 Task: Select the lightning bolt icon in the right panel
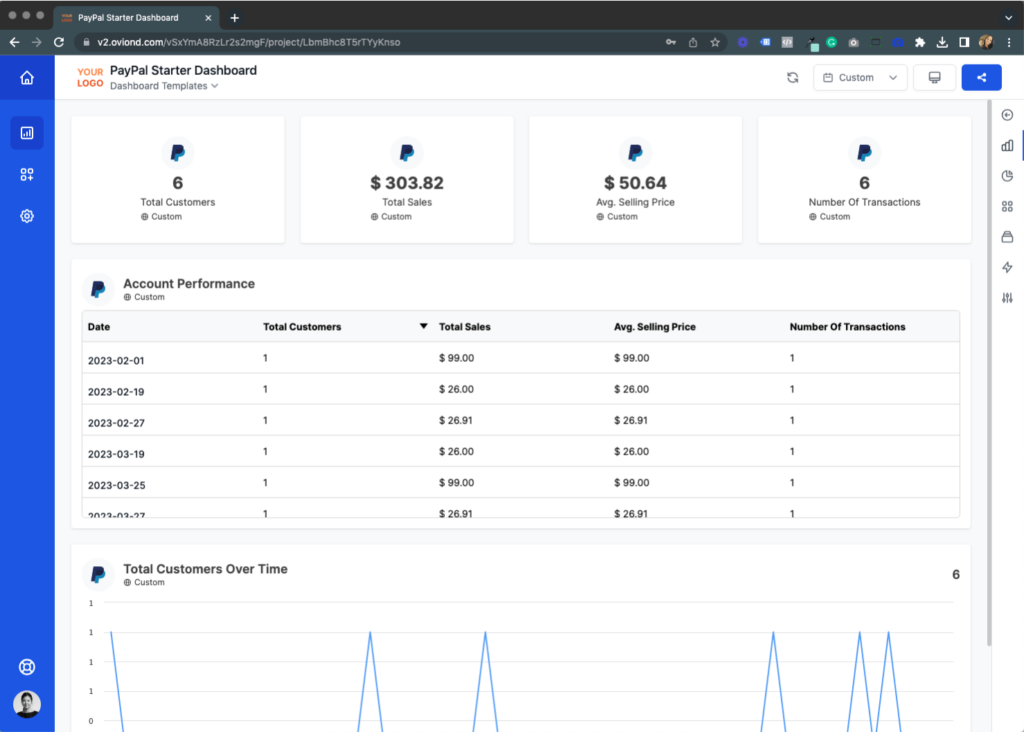pyautogui.click(x=1007, y=267)
